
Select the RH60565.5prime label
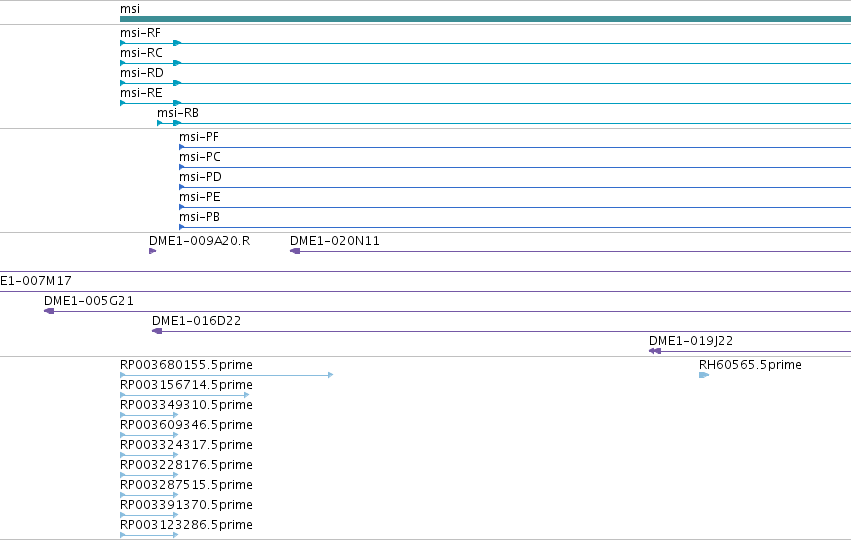[750, 365]
